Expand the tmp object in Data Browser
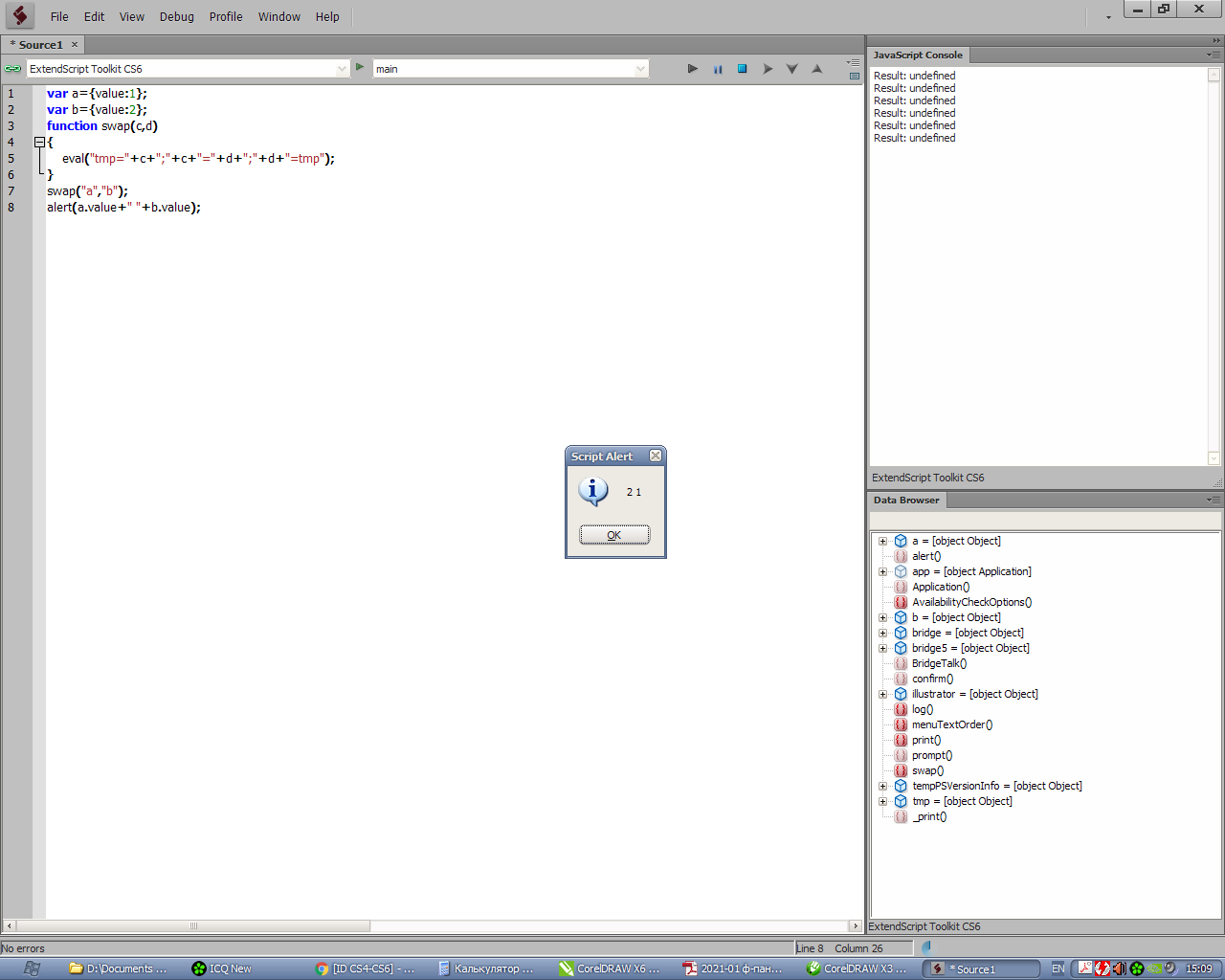Image resolution: width=1225 pixels, height=980 pixels. tap(882, 801)
